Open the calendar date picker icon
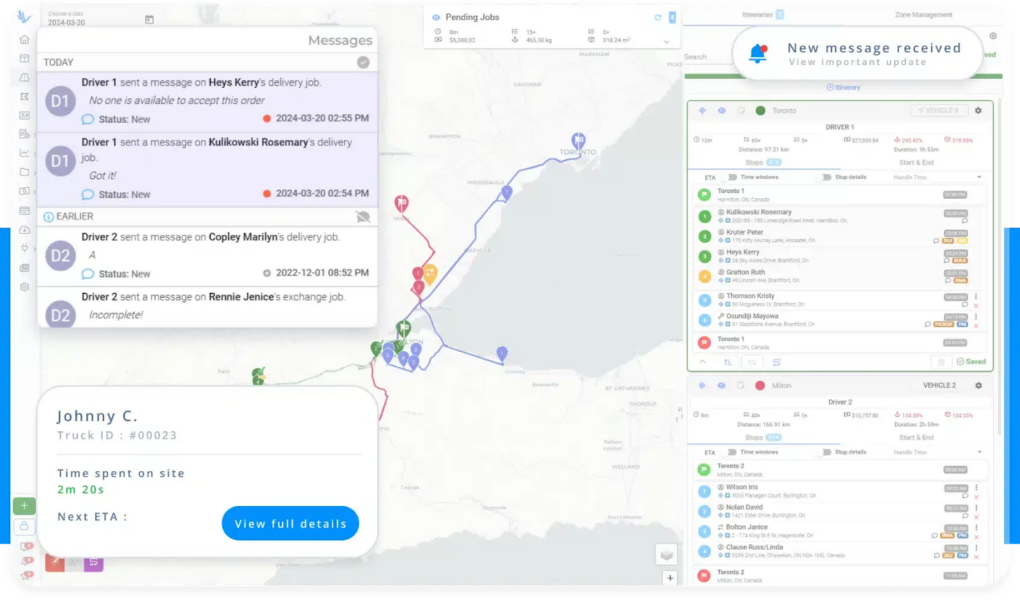Image resolution: width=1020 pixels, height=600 pixels. (149, 19)
